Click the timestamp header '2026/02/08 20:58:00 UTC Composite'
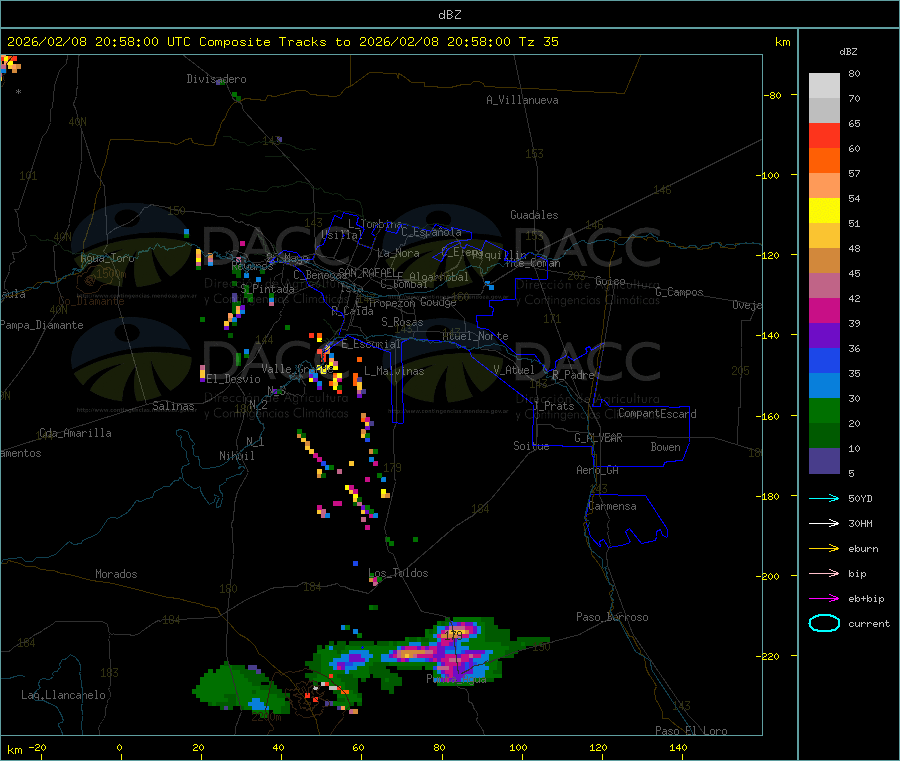Screen dimensions: 900x761 (x=138, y=42)
